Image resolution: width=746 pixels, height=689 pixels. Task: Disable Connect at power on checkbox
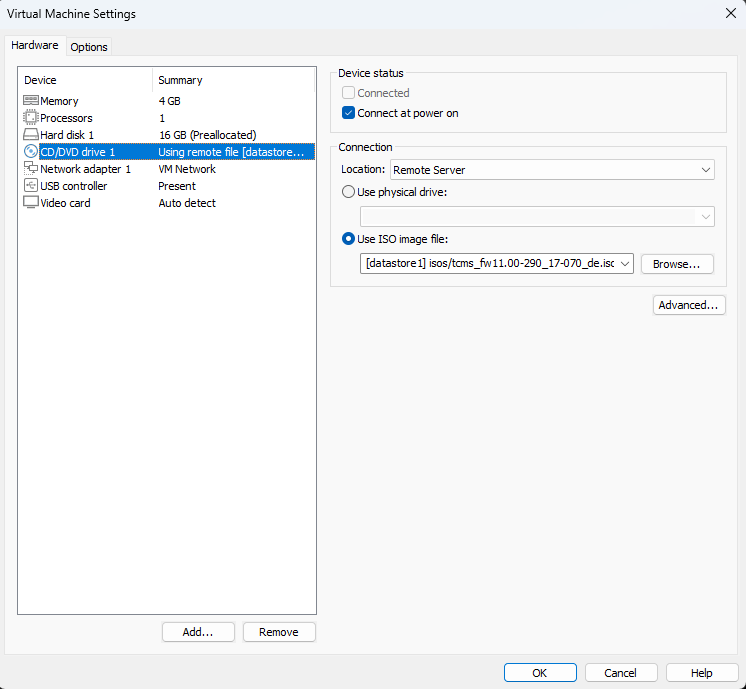click(x=348, y=113)
